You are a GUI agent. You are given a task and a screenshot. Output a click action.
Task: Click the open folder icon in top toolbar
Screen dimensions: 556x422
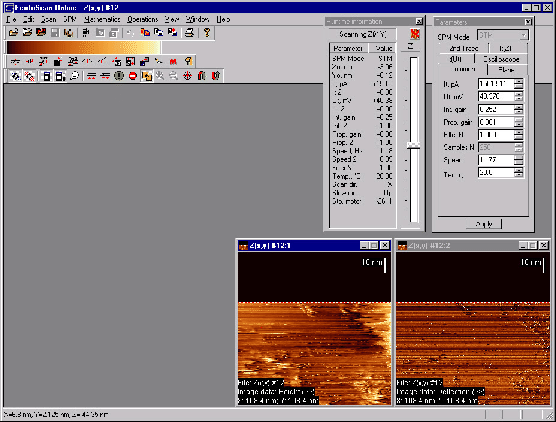13,33
